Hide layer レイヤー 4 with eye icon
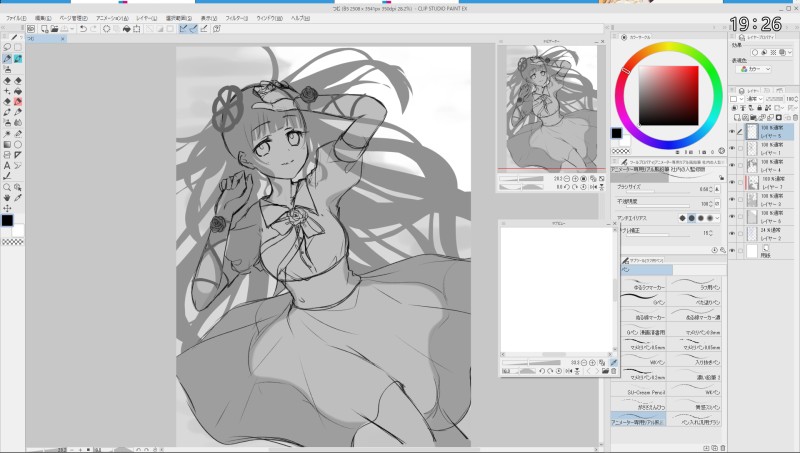Viewport: 800px width, 453px height. pos(732,166)
